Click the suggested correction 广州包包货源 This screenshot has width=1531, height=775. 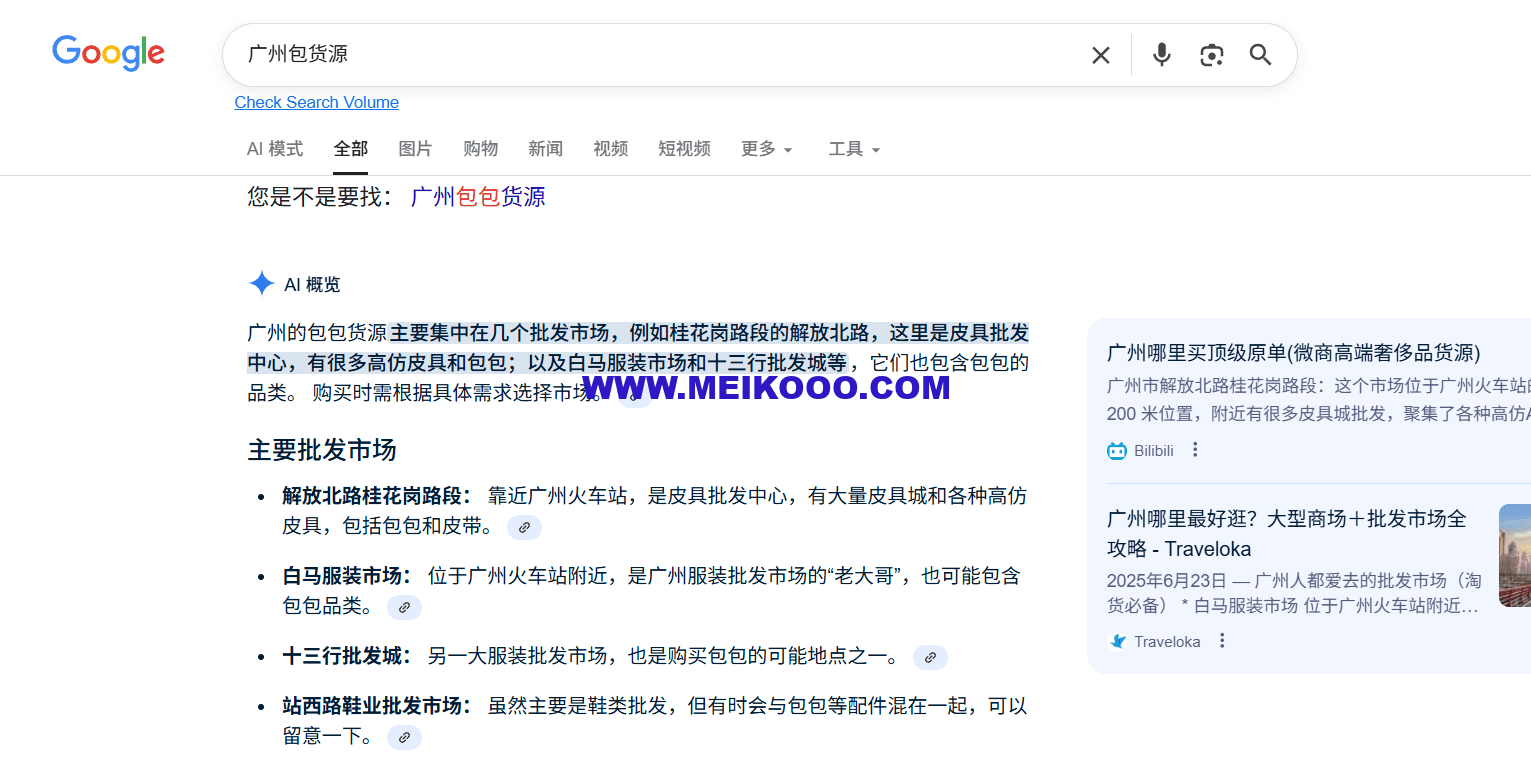(478, 197)
